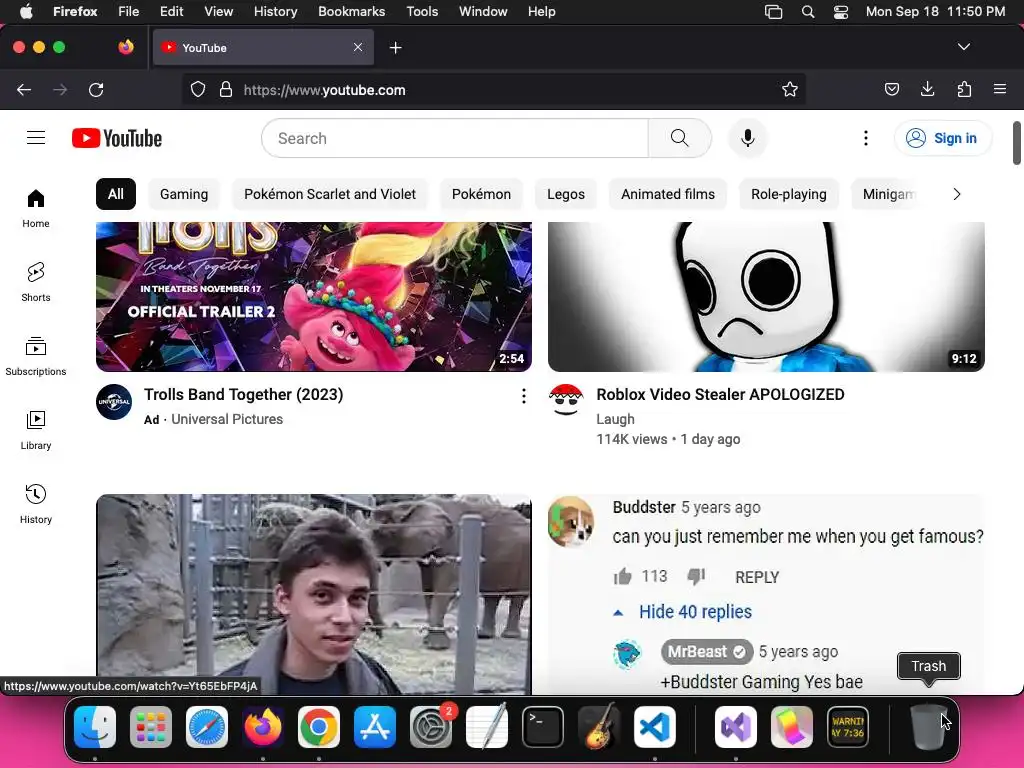Screen dimensions: 1024x768
Task: Reload the page in Firefox
Action: click(x=96, y=89)
